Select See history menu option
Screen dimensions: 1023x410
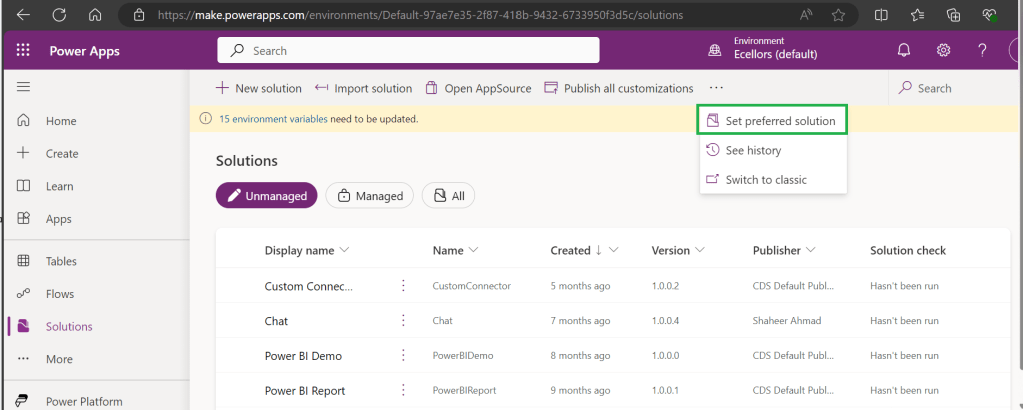753,150
